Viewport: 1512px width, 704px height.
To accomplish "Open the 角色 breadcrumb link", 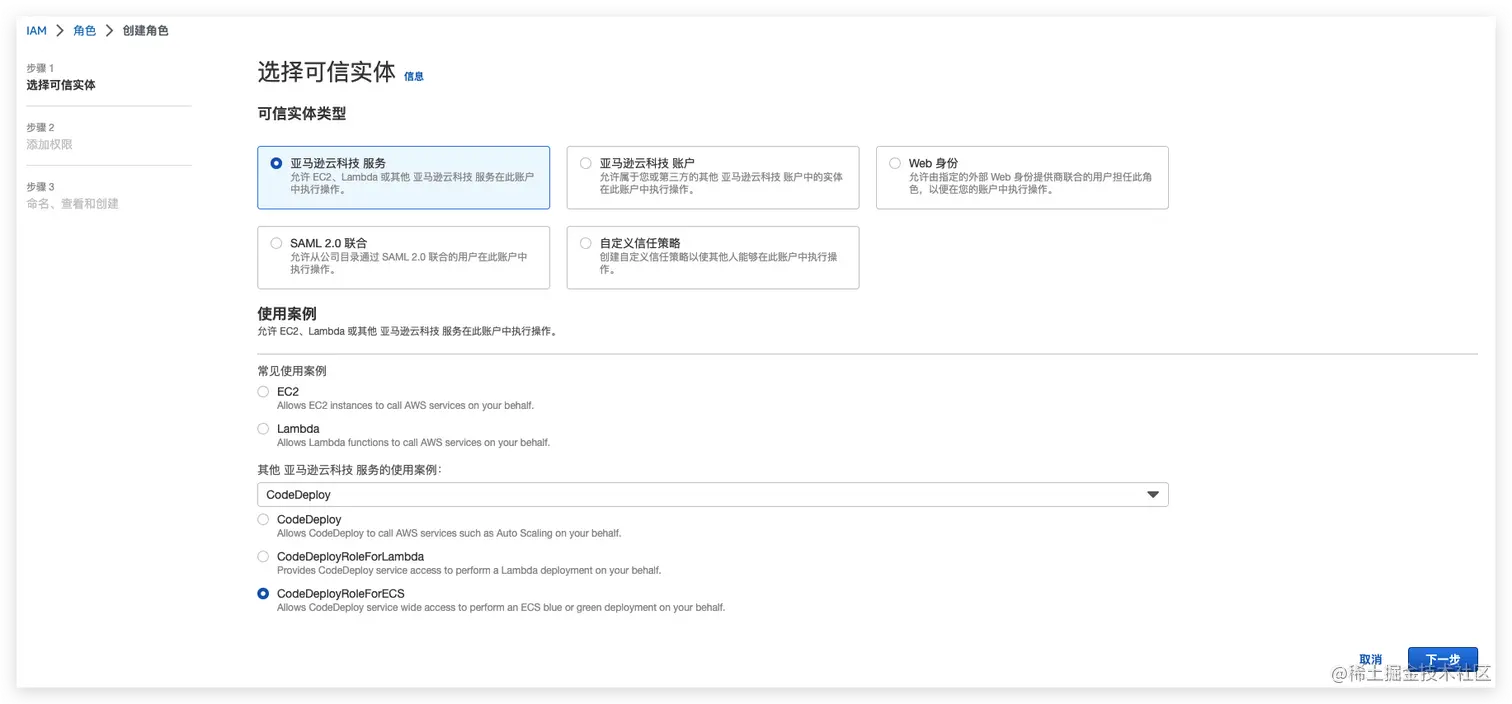I will tap(84, 31).
